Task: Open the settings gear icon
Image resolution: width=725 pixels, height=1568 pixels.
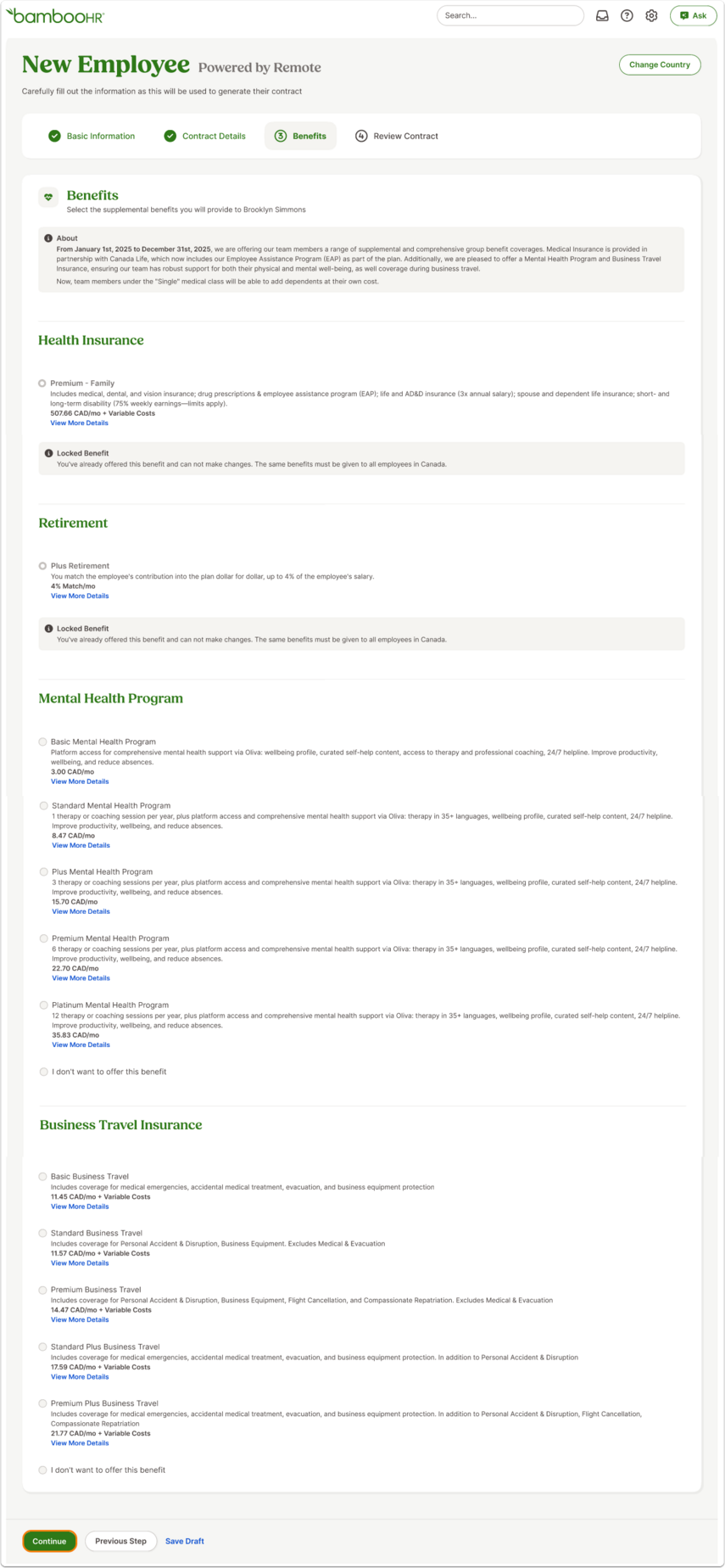Action: tap(651, 15)
